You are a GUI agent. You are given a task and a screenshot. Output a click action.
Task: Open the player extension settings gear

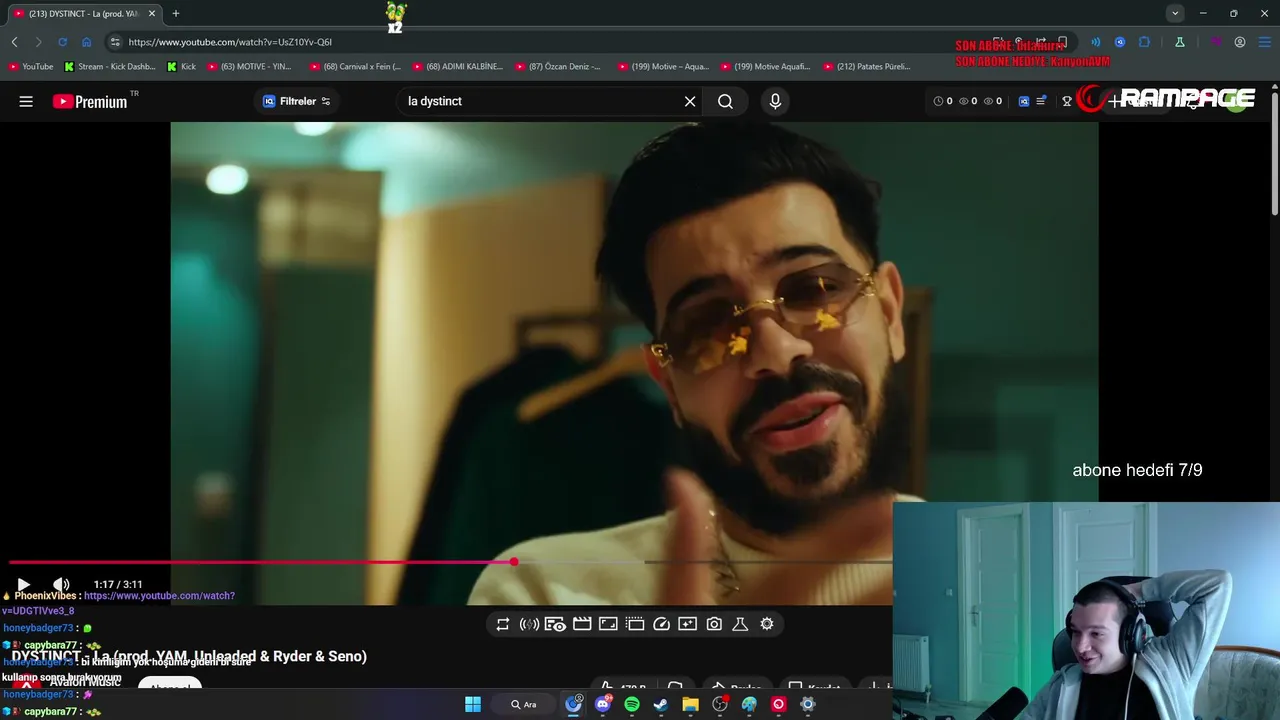pos(767,624)
